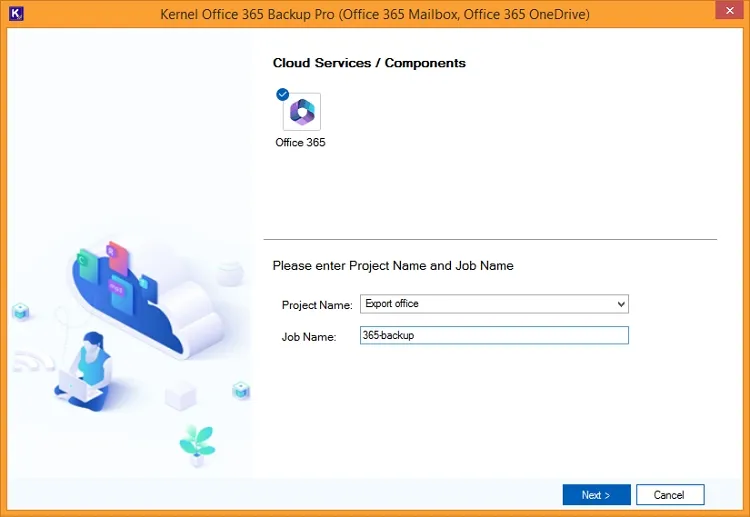Close the Kernel Office 365 Backup window
This screenshot has width=750, height=517.
click(x=729, y=10)
